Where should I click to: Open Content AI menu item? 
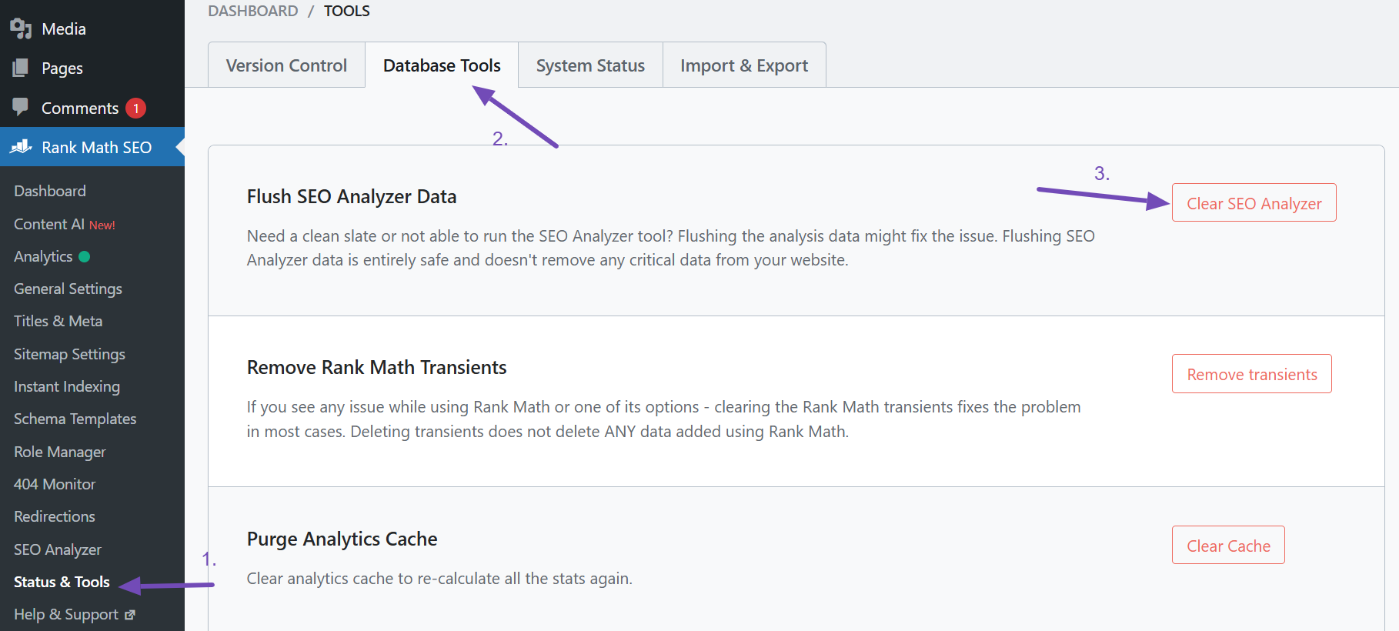[49, 224]
